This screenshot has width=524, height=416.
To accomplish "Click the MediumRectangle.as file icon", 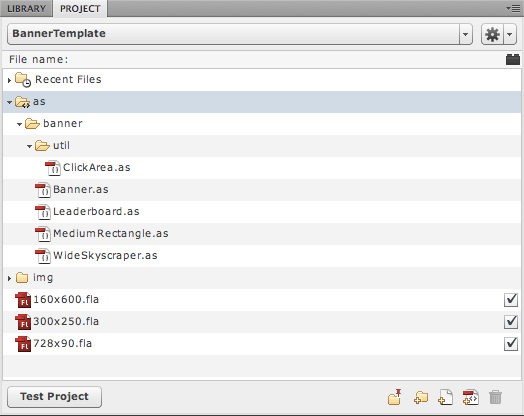I will [43, 234].
